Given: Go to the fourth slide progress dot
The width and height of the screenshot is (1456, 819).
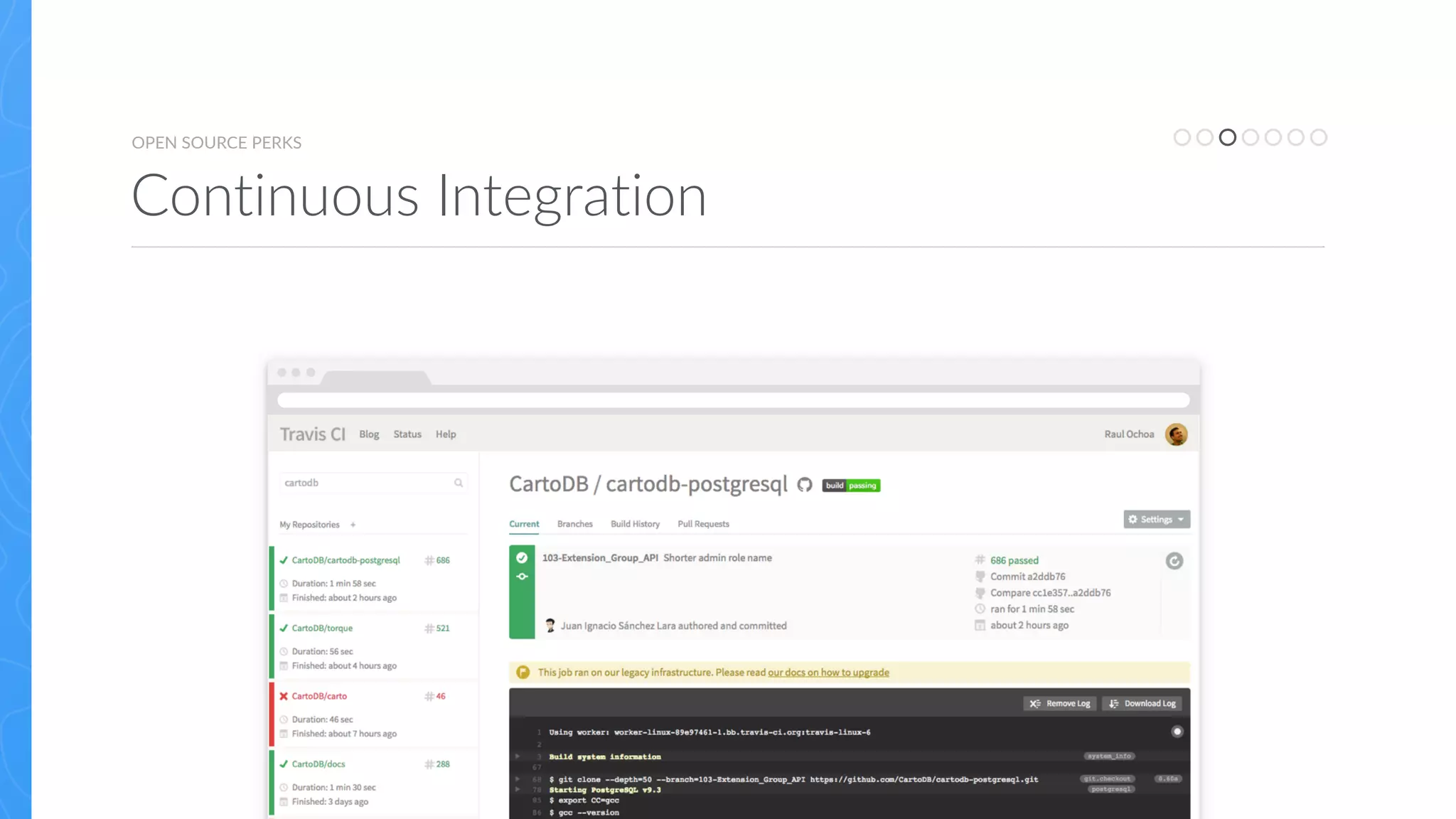Looking at the screenshot, I should pos(1250,137).
